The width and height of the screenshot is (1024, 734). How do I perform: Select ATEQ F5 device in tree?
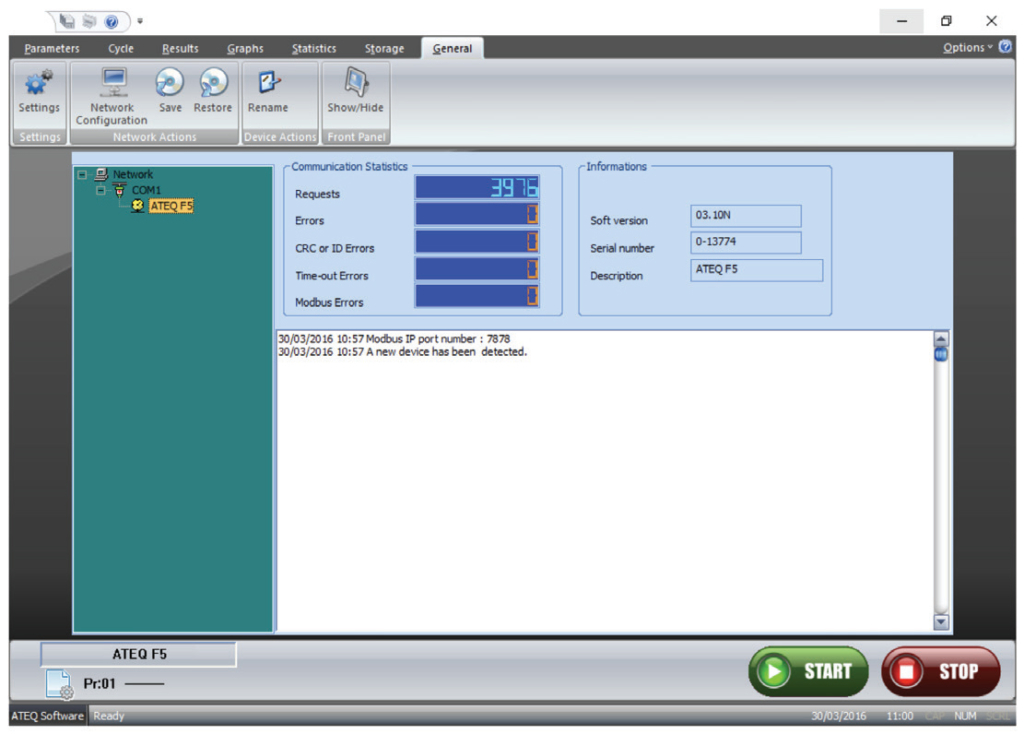pos(171,206)
